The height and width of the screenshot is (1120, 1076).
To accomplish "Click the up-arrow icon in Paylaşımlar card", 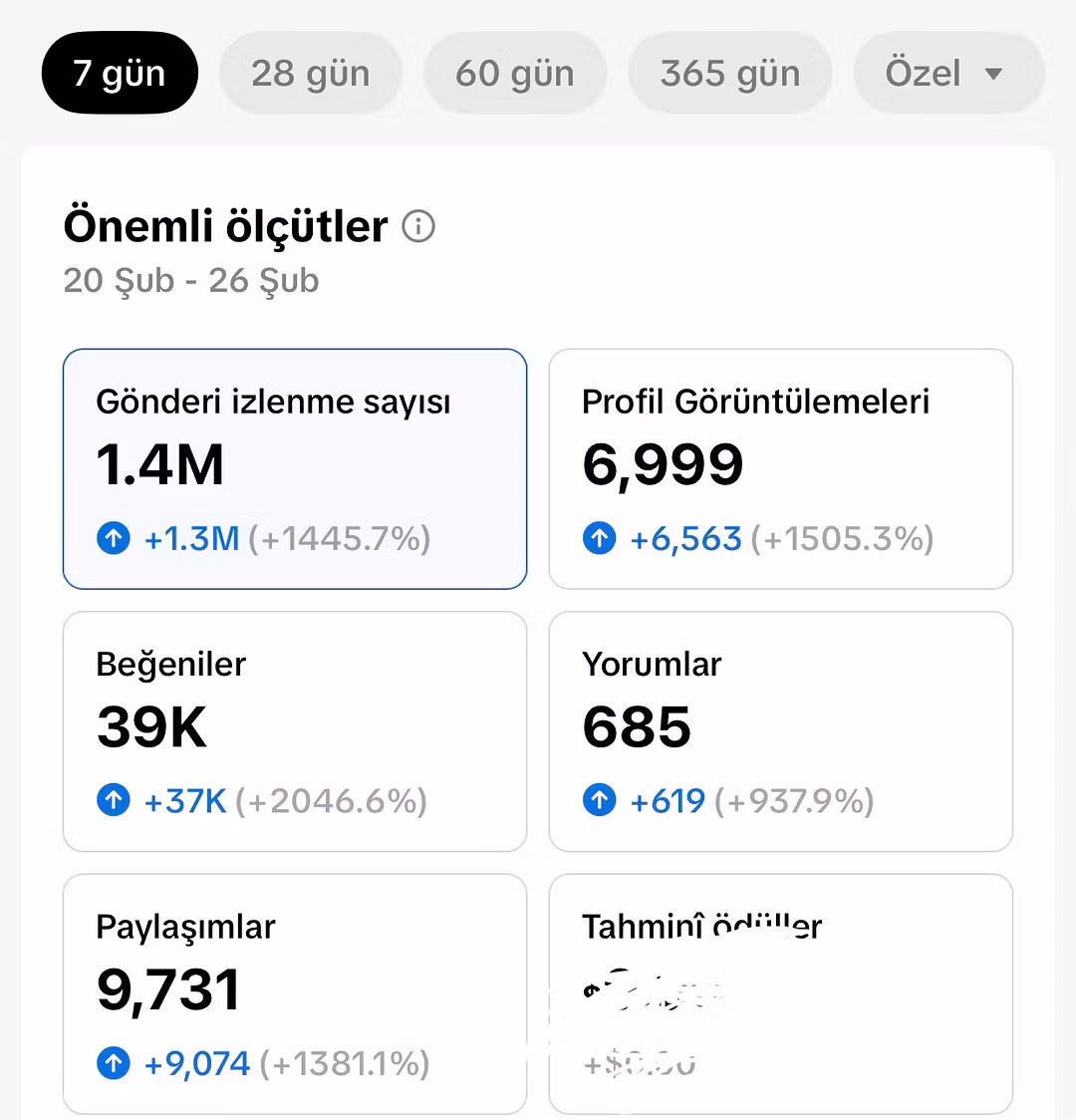I will click(114, 1063).
